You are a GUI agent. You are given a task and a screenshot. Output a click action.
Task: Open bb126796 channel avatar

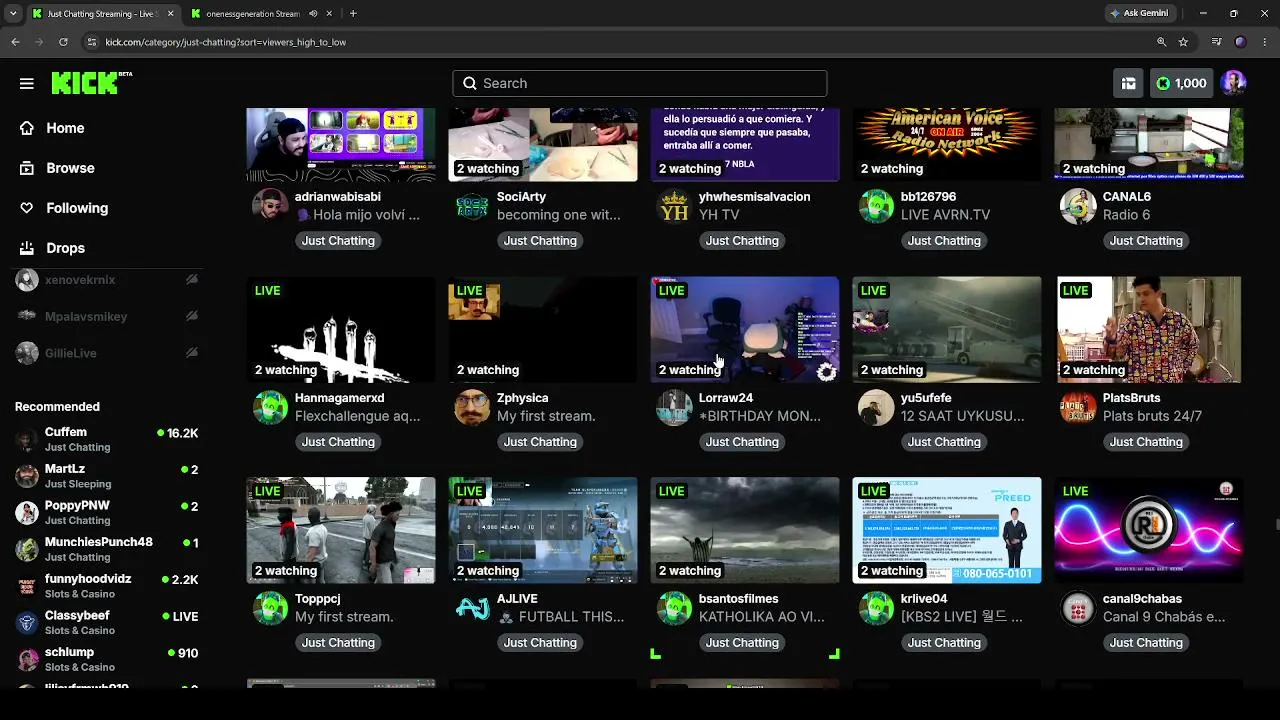pyautogui.click(x=876, y=206)
